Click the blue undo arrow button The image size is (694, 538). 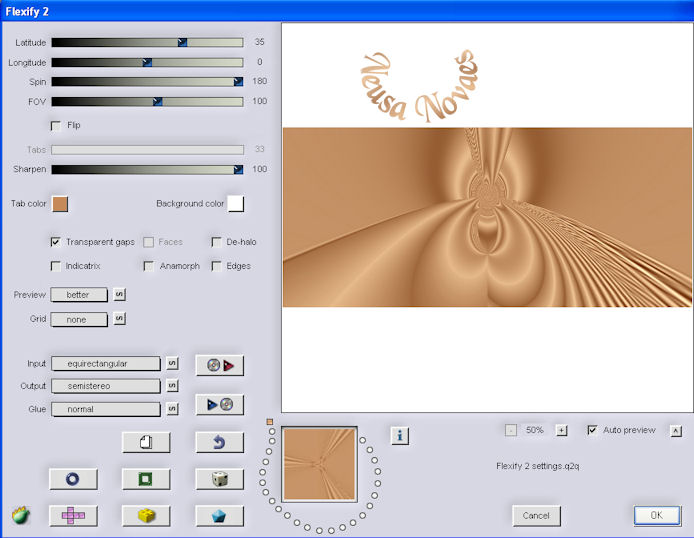click(220, 442)
